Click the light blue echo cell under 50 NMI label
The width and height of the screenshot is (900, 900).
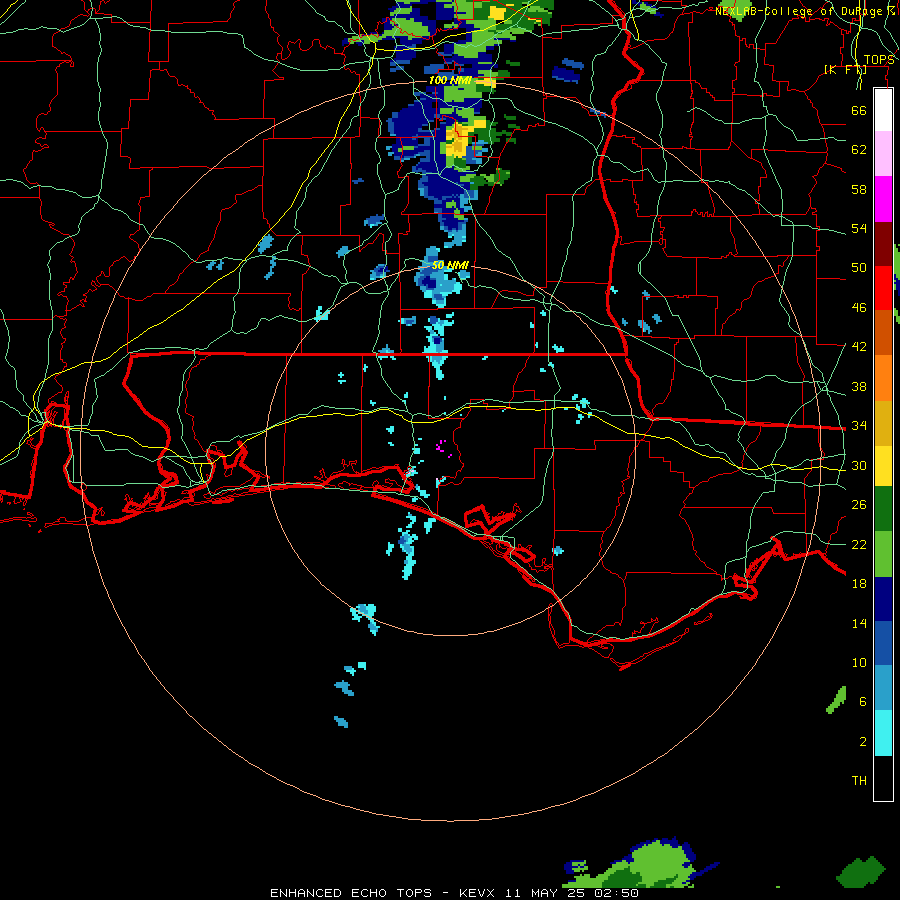tap(440, 280)
